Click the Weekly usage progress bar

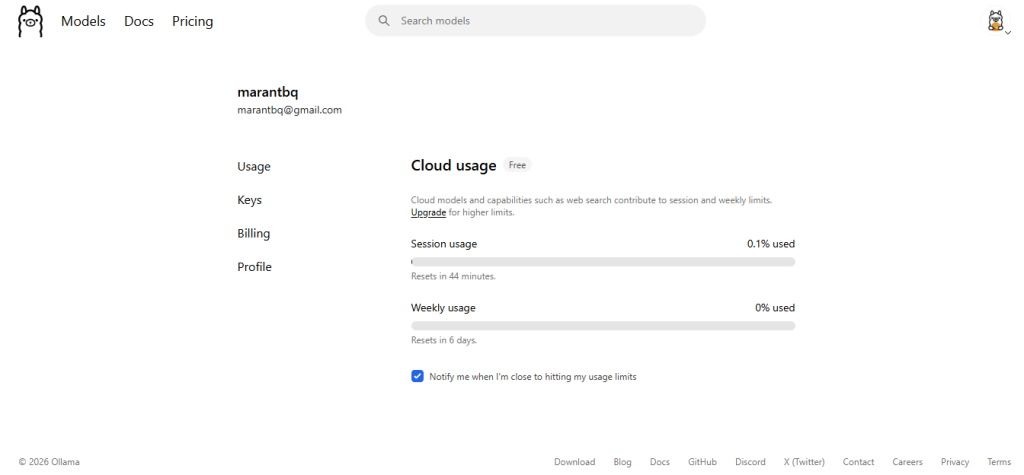[603, 325]
